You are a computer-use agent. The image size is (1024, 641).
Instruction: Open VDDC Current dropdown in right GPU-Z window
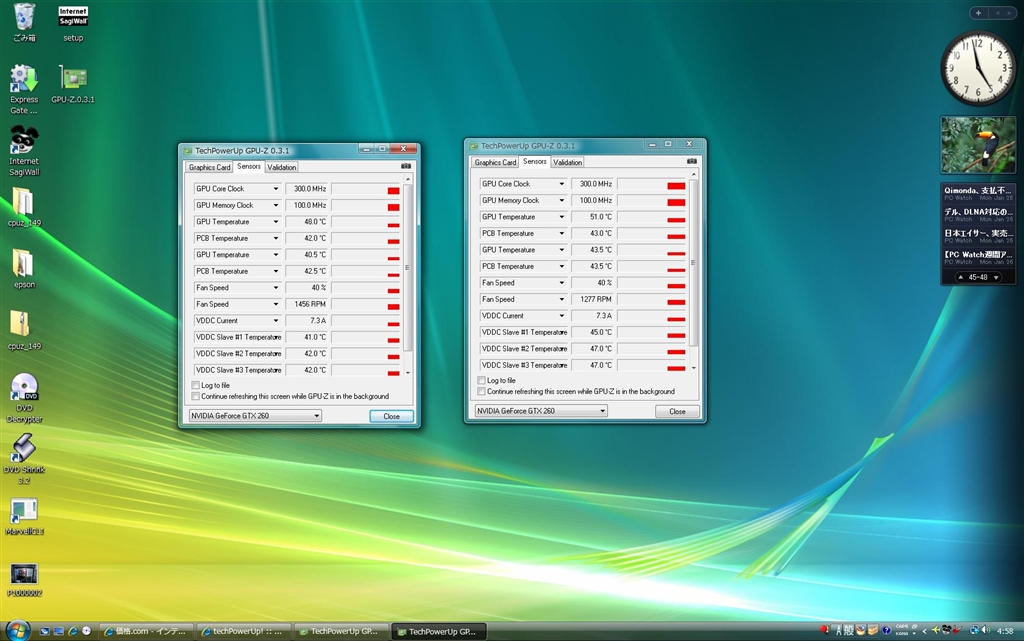[562, 316]
